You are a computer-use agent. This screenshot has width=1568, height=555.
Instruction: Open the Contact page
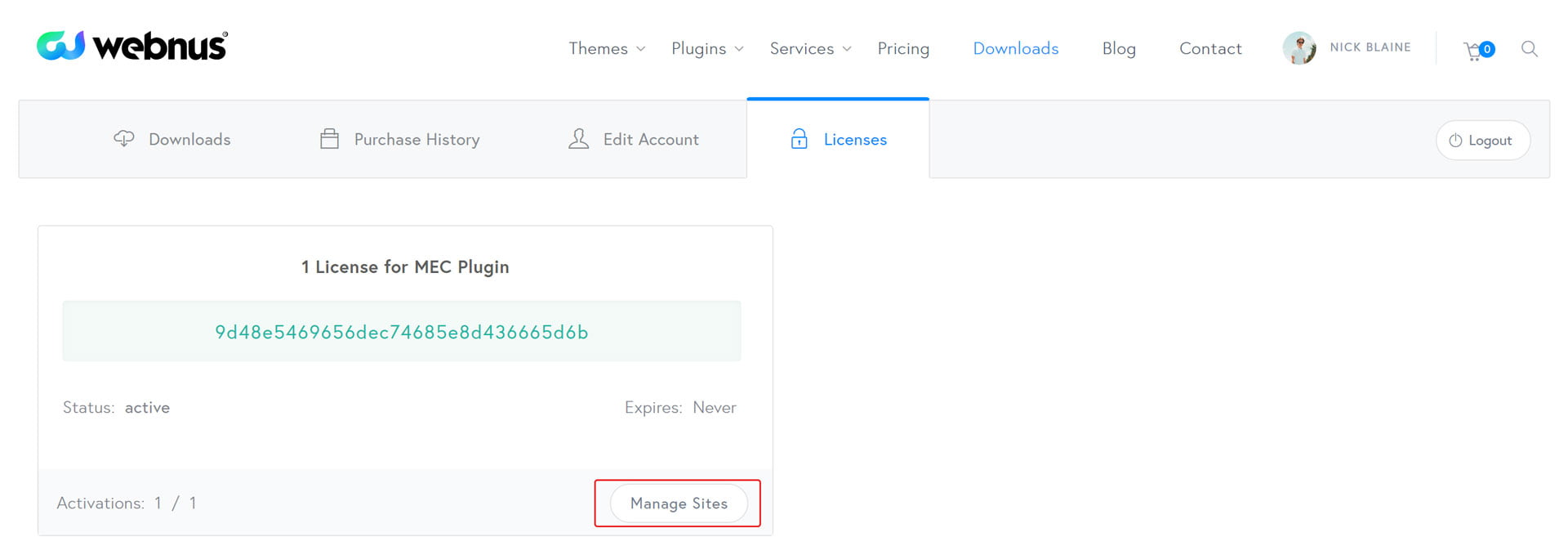click(1210, 49)
